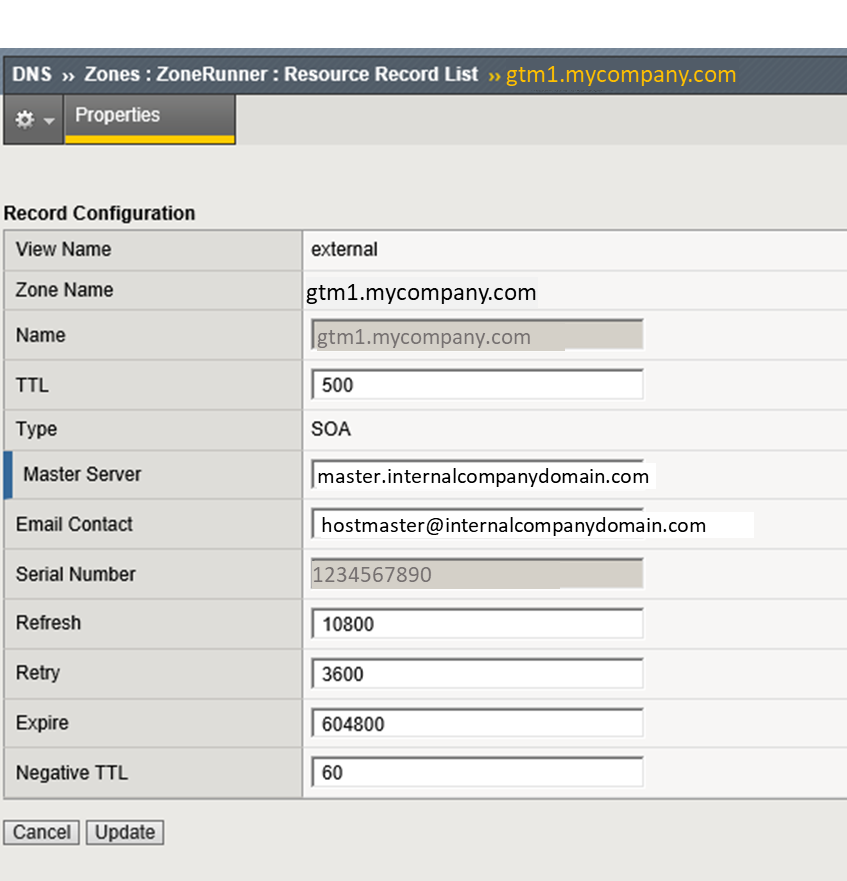Go to DNS in the breadcrumb
This screenshot has width=847, height=881.
click(x=32, y=75)
